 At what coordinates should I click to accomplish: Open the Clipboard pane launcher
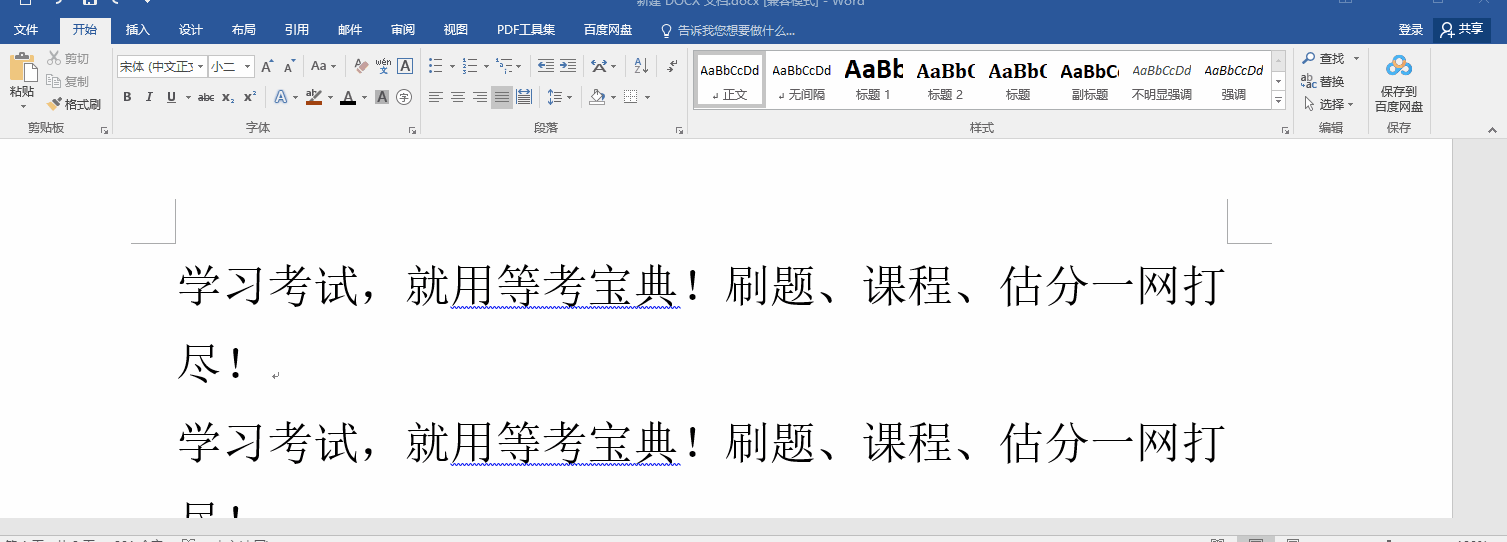104,130
